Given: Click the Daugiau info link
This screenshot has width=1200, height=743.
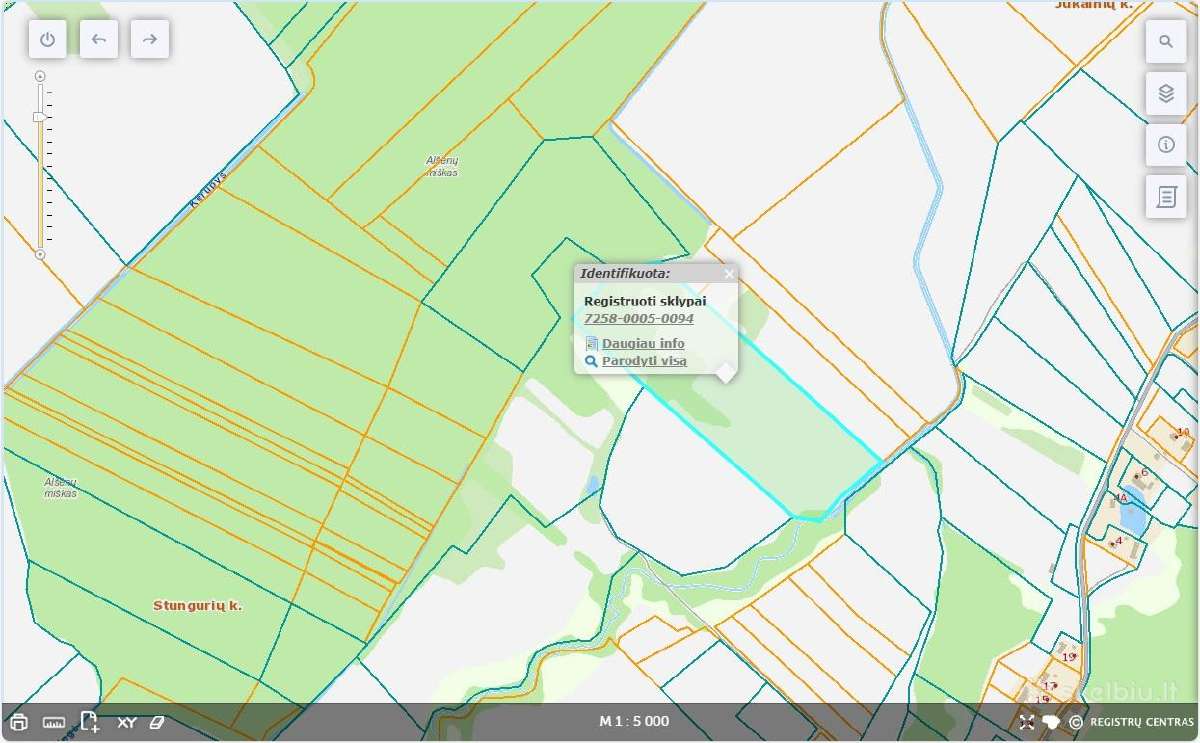Looking at the screenshot, I should tap(643, 343).
